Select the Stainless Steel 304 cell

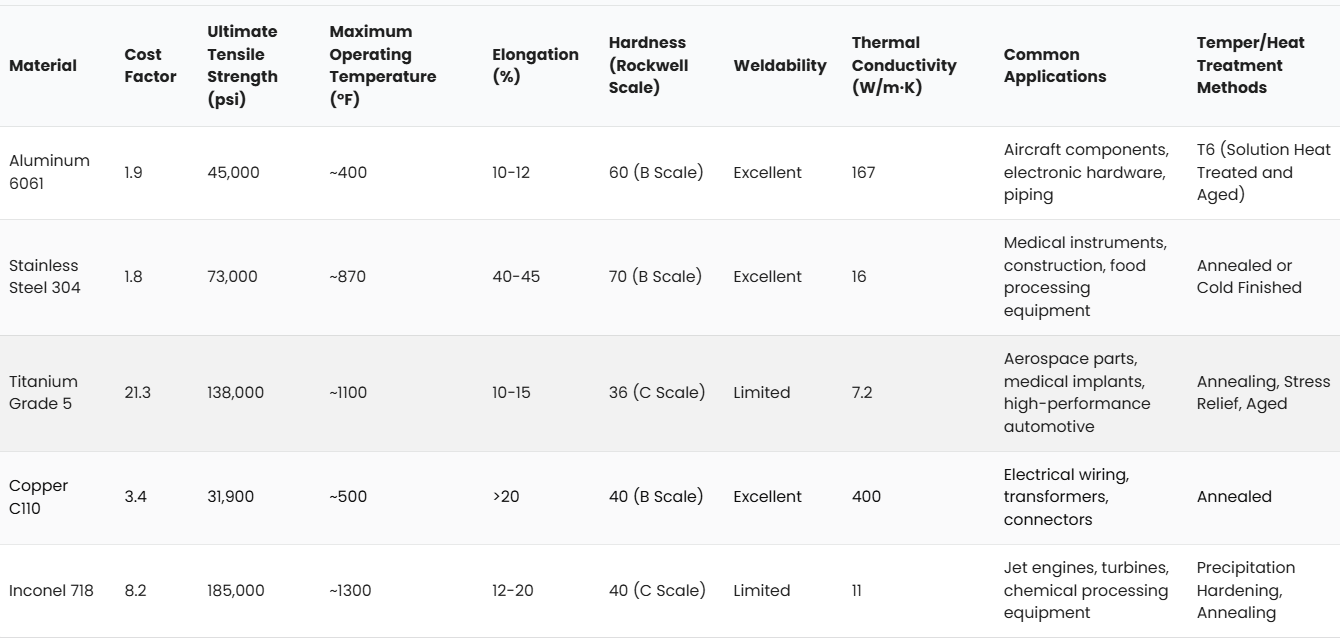pos(45,277)
